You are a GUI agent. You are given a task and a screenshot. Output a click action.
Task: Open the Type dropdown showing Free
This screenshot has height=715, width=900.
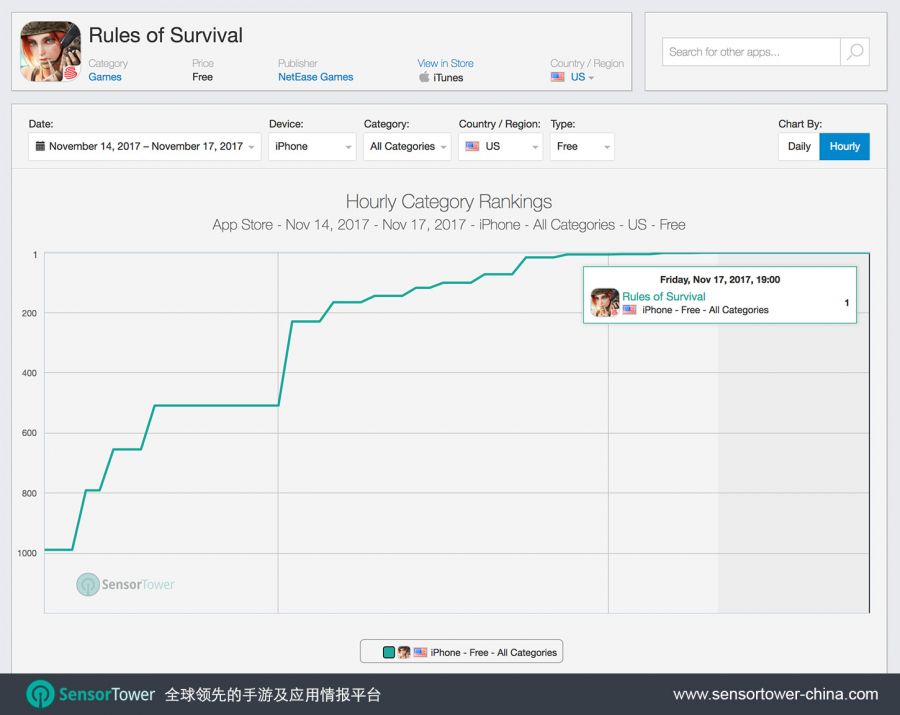[582, 146]
